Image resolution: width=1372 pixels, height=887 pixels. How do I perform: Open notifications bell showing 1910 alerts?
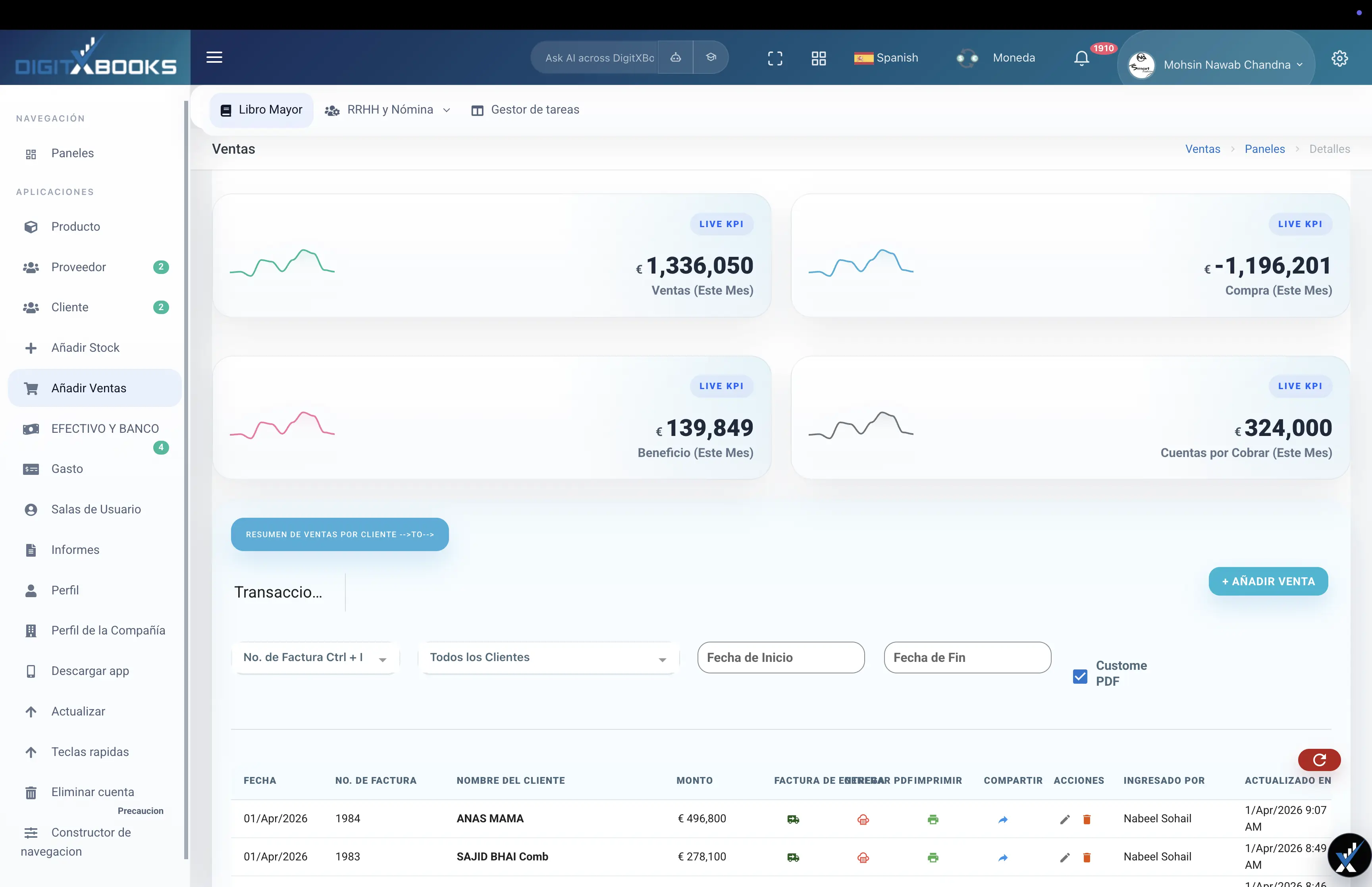(x=1081, y=58)
